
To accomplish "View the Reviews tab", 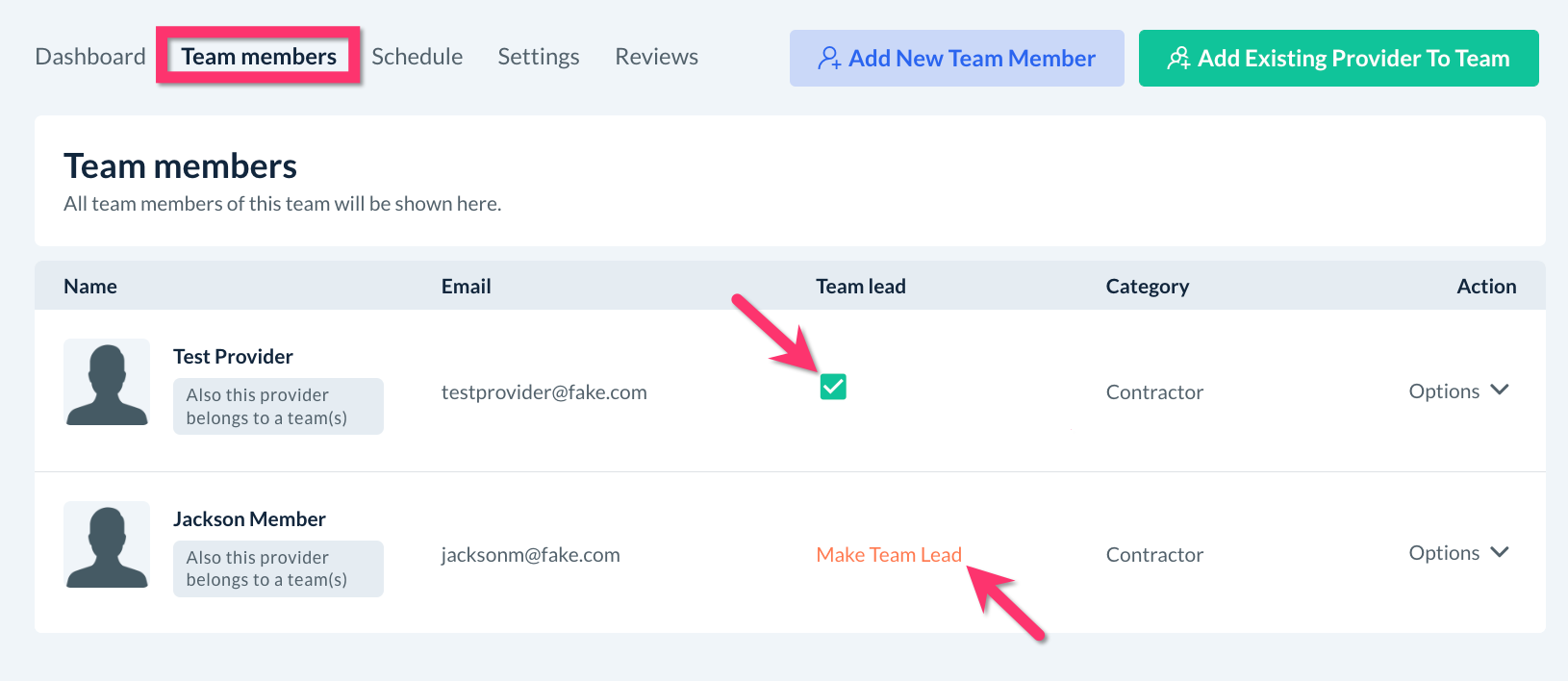I will 657,57.
